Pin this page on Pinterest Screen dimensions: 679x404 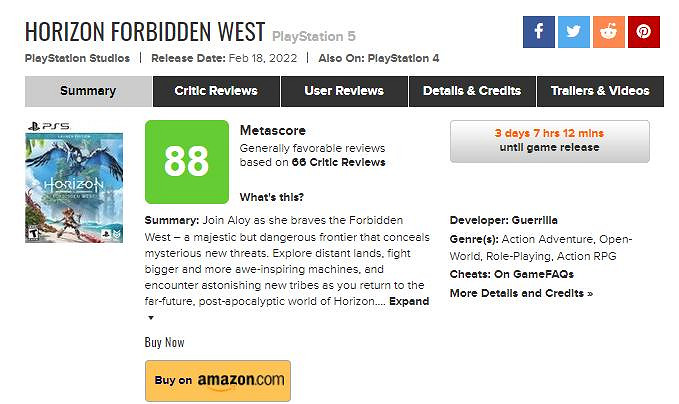tap(643, 31)
